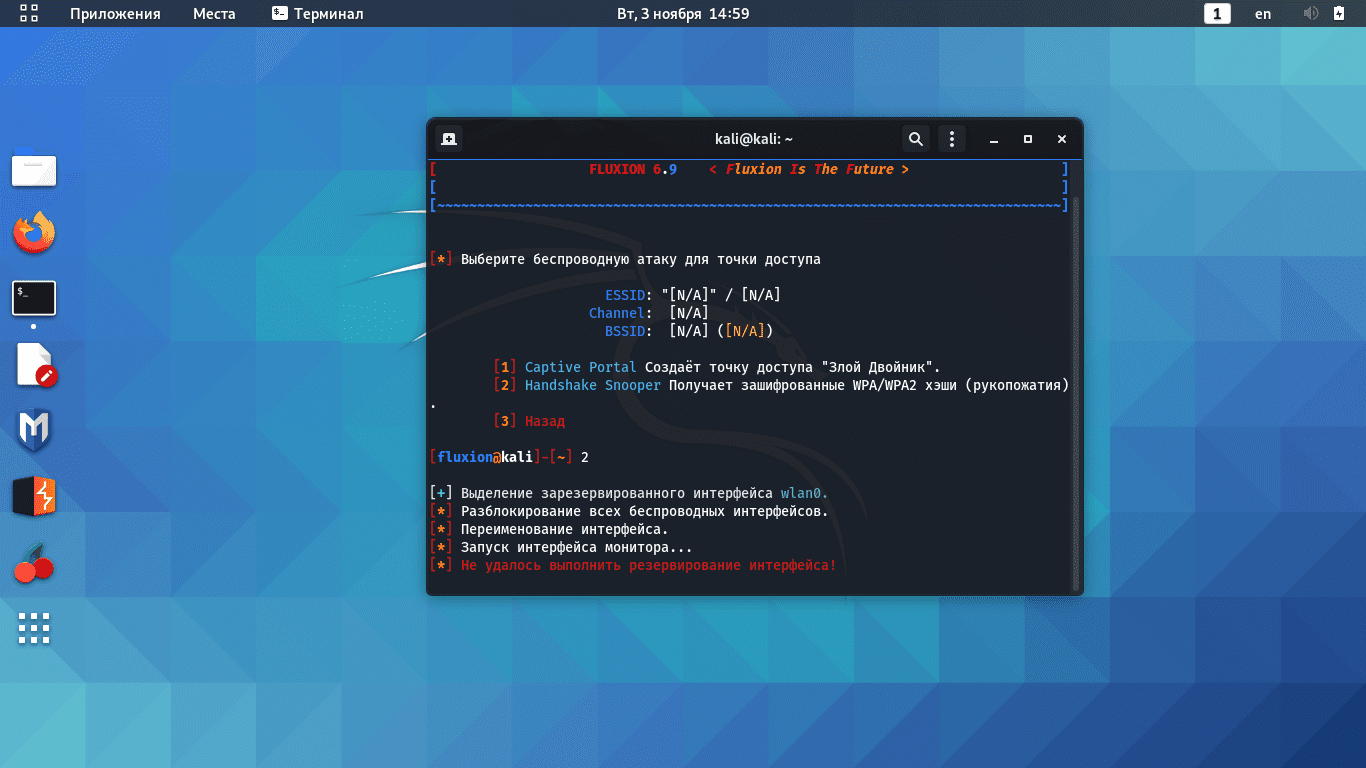
Task: Open the Terminal dock icon
Action: point(34,298)
